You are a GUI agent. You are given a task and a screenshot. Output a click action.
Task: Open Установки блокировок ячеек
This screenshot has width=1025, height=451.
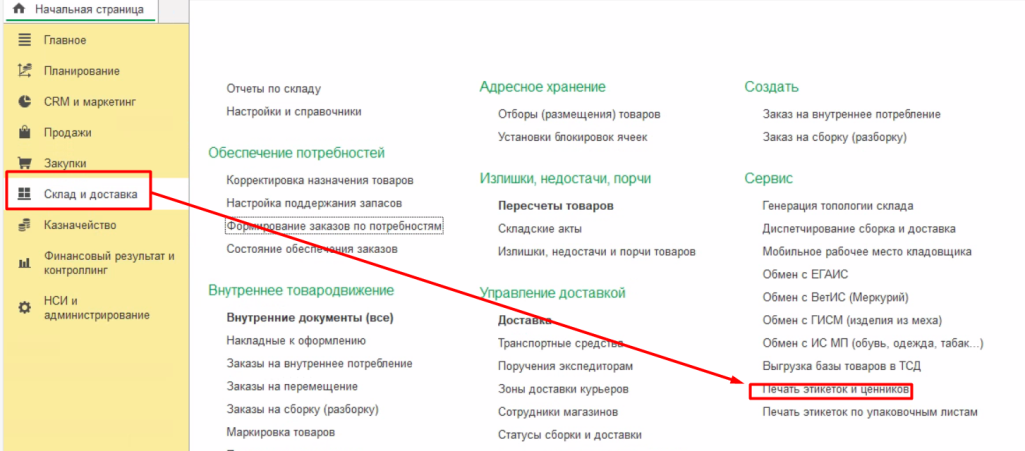point(573,137)
